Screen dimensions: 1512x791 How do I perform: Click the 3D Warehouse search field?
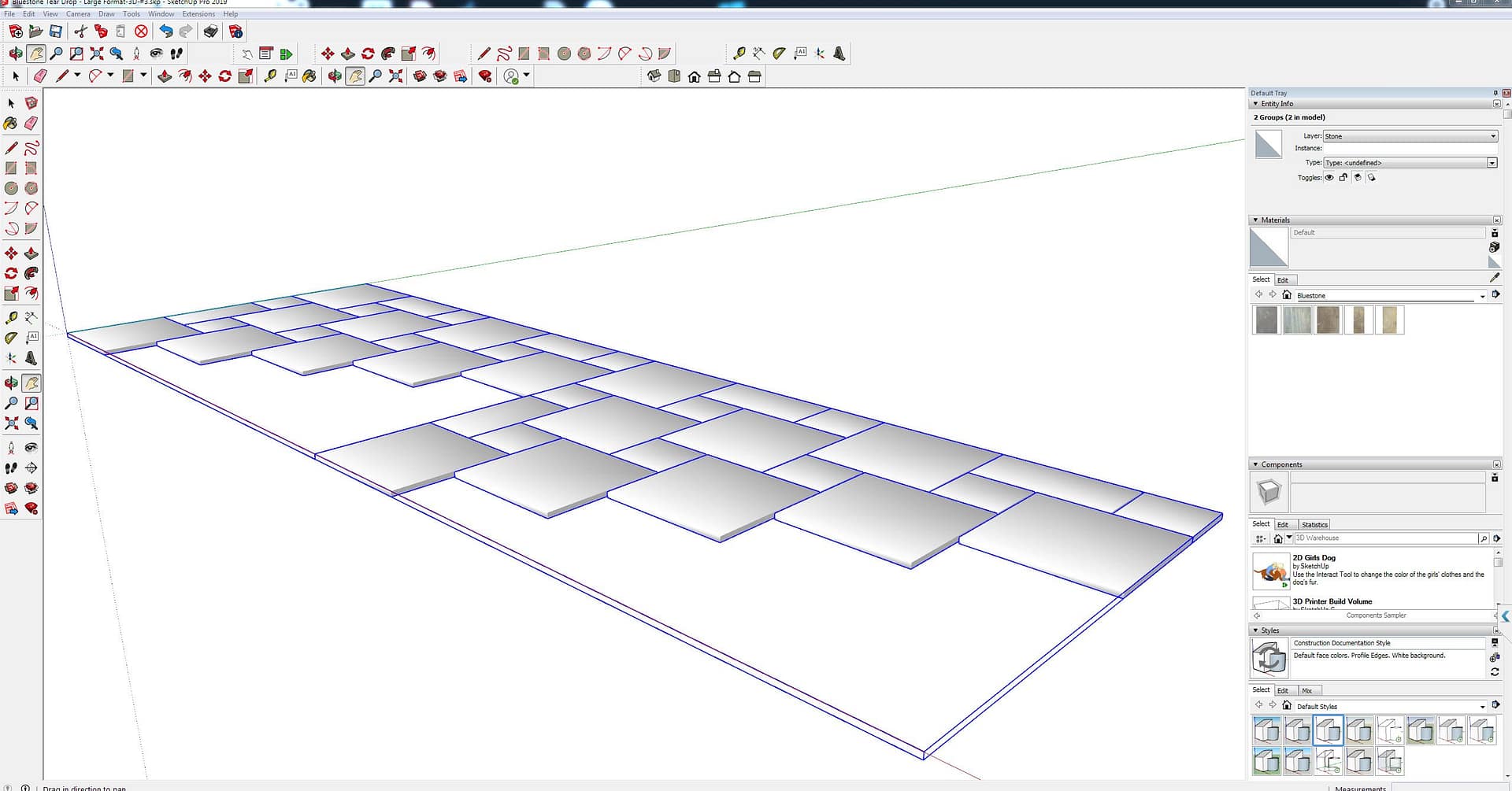[1386, 538]
